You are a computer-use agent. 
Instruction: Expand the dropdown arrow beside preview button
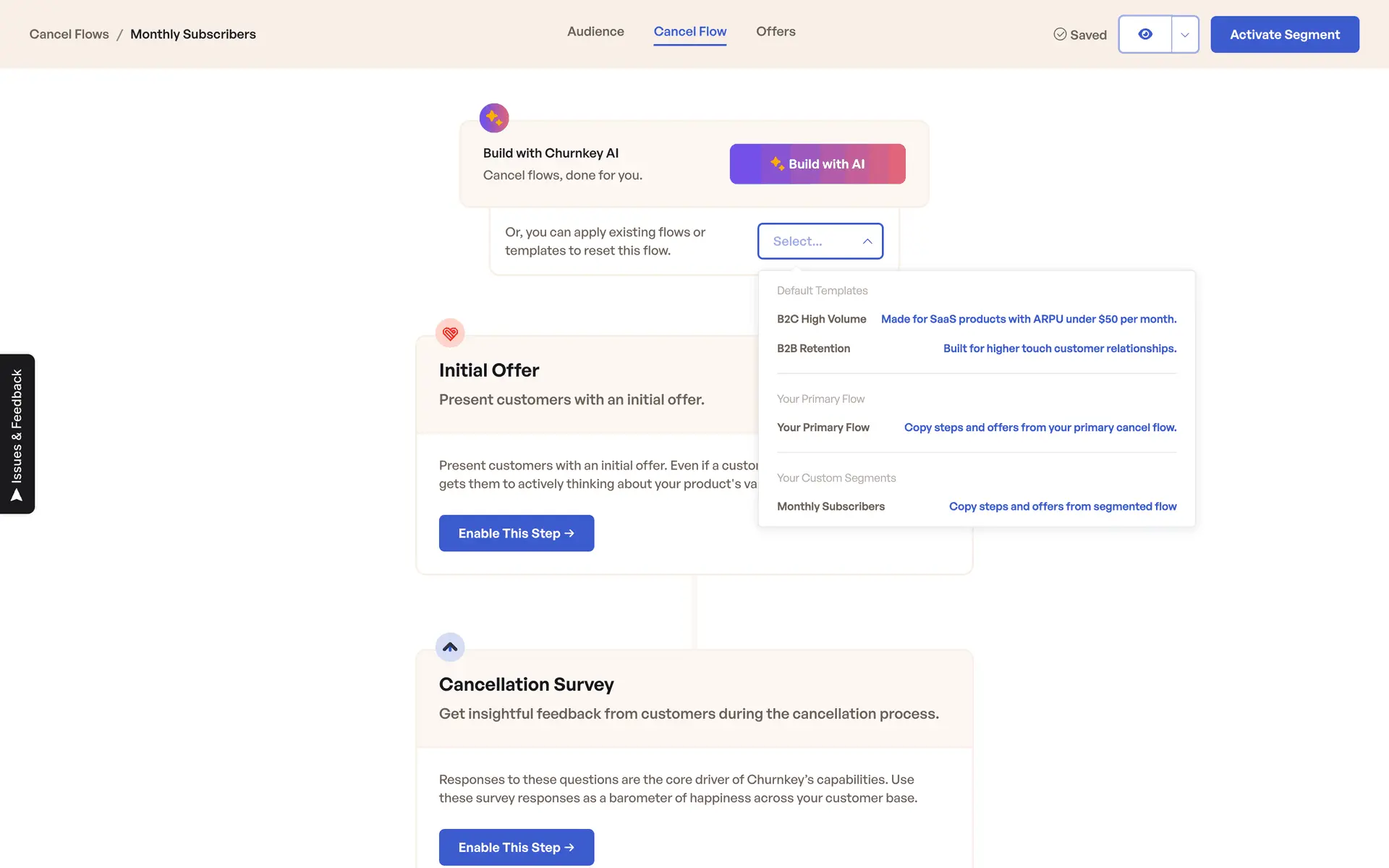tap(1185, 35)
